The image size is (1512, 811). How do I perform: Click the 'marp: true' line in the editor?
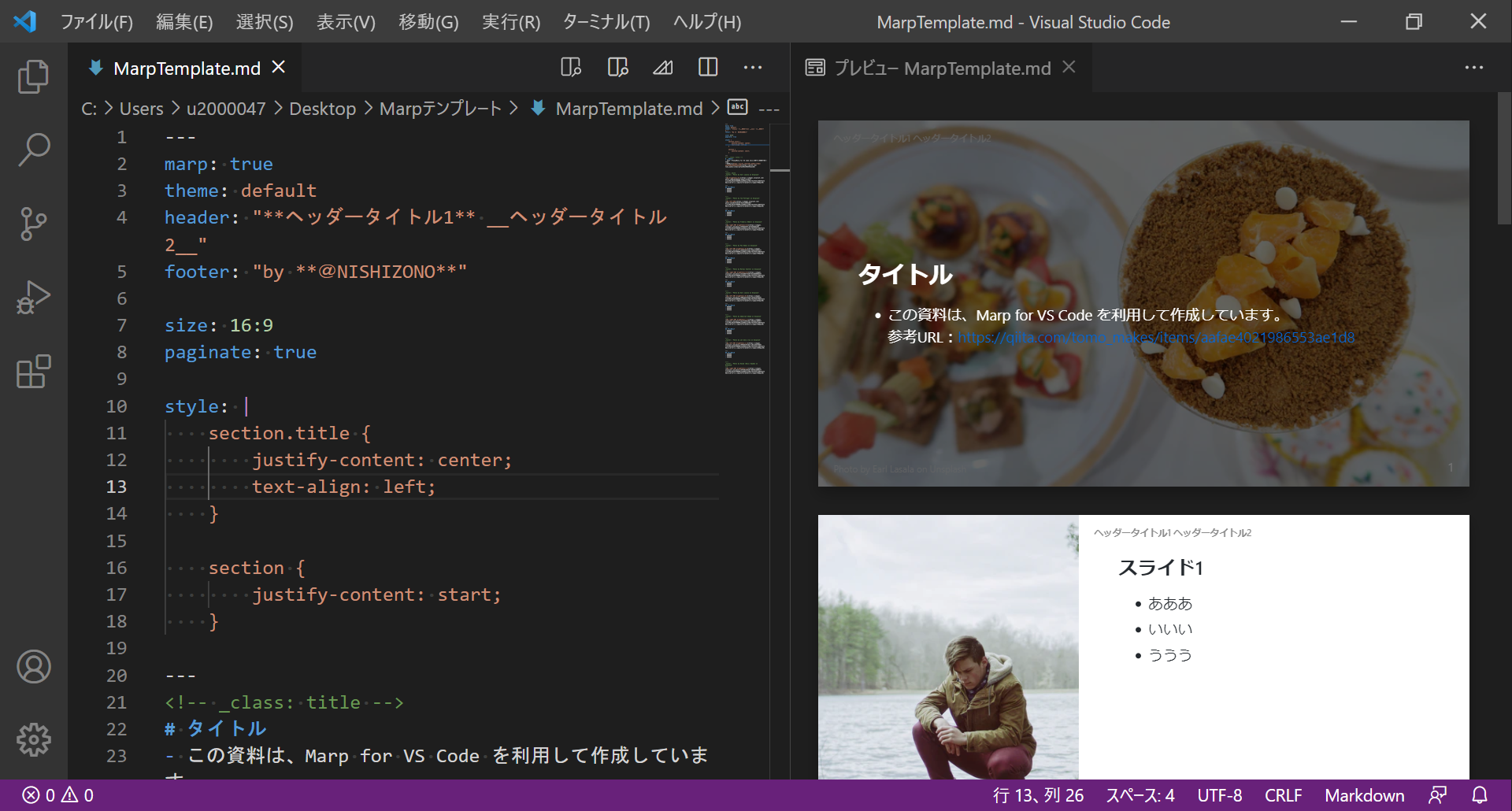[x=219, y=164]
